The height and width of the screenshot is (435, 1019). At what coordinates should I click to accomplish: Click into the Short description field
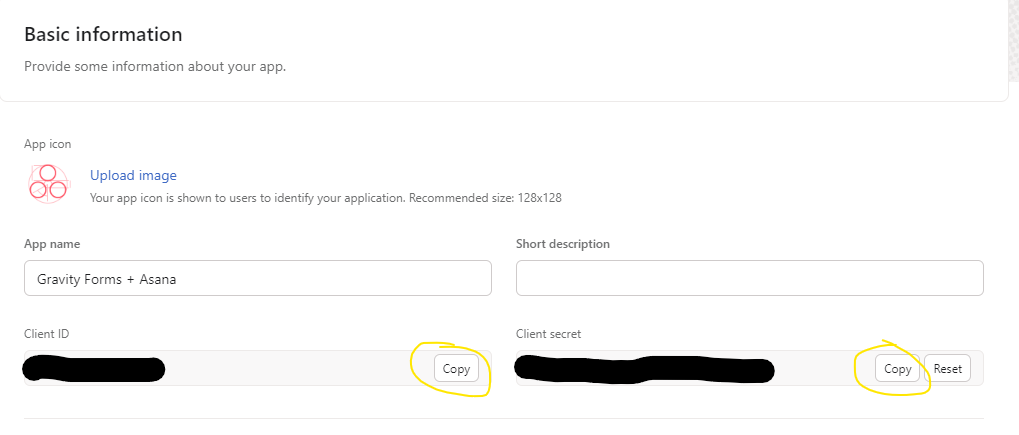coord(749,279)
